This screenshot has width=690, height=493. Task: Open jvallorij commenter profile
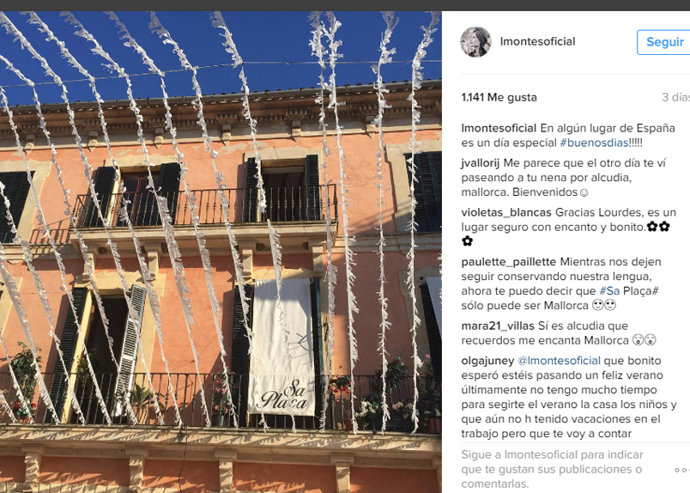(480, 163)
